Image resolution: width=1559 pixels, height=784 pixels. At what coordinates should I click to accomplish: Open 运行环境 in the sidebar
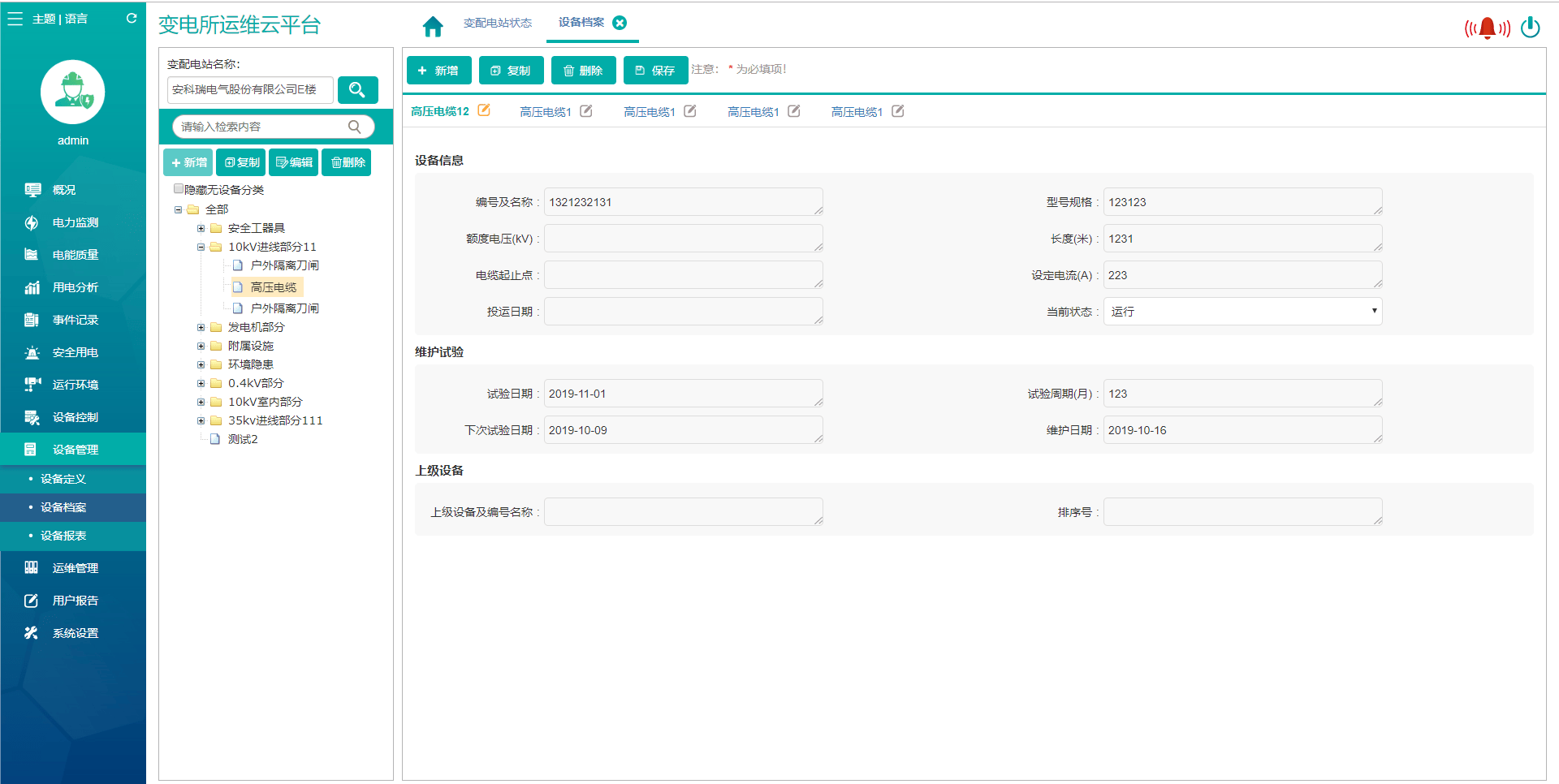(73, 385)
